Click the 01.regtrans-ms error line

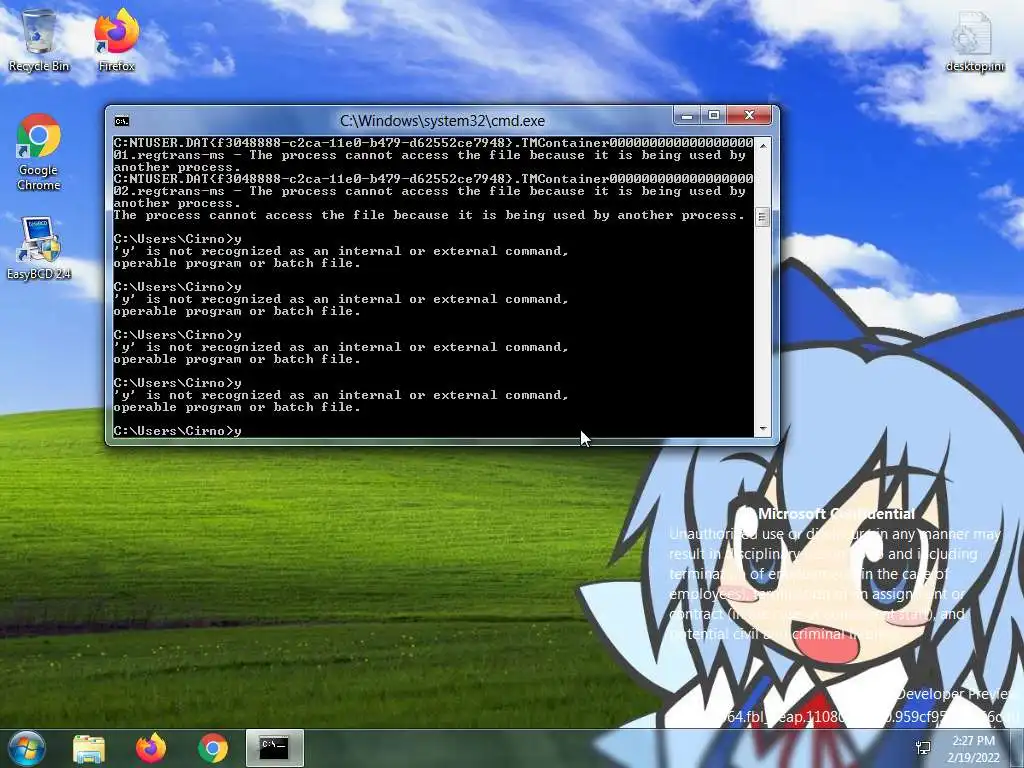point(429,155)
